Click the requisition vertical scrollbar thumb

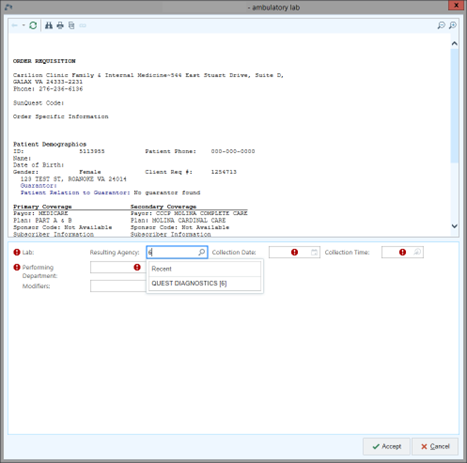[x=454, y=106]
